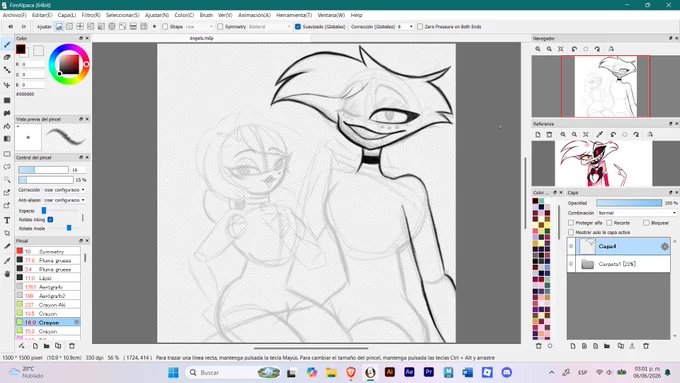Enable the Shape checkbox
The image size is (680, 383).
tap(165, 27)
